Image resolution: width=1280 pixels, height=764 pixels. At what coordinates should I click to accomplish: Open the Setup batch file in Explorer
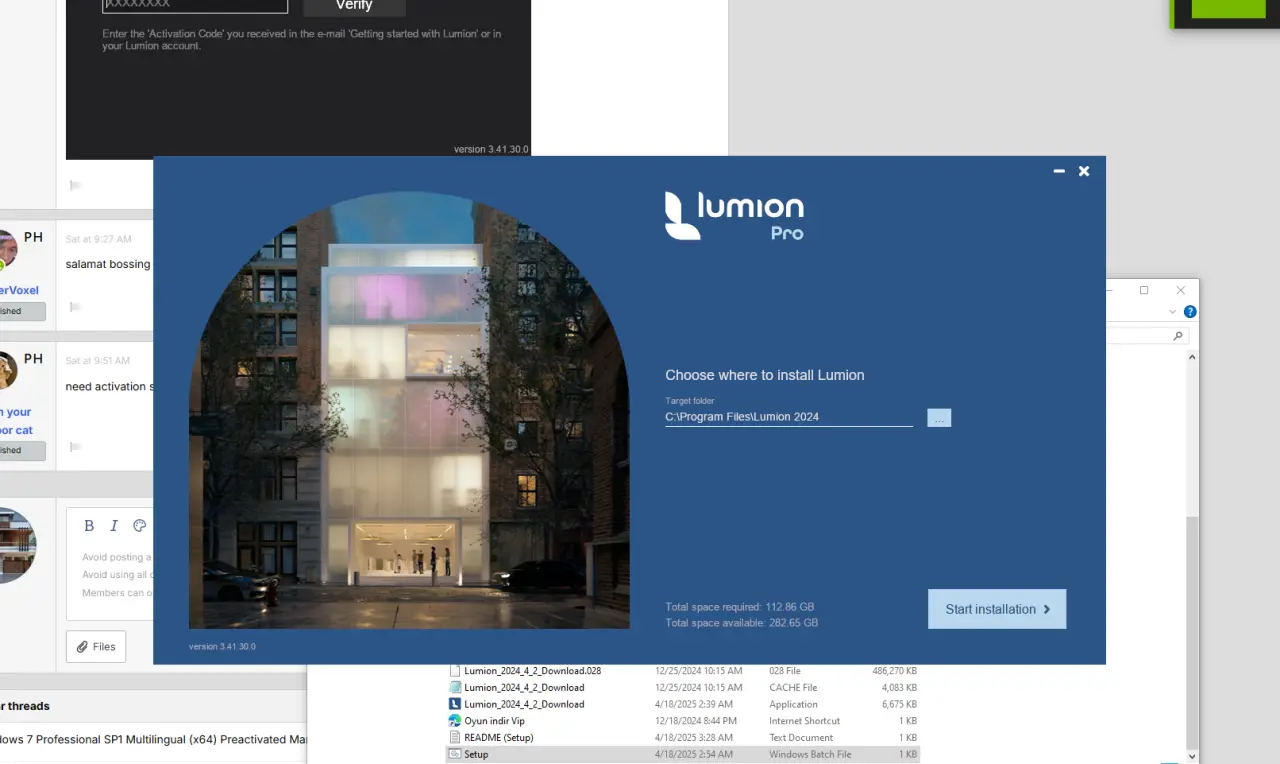[682, 754]
